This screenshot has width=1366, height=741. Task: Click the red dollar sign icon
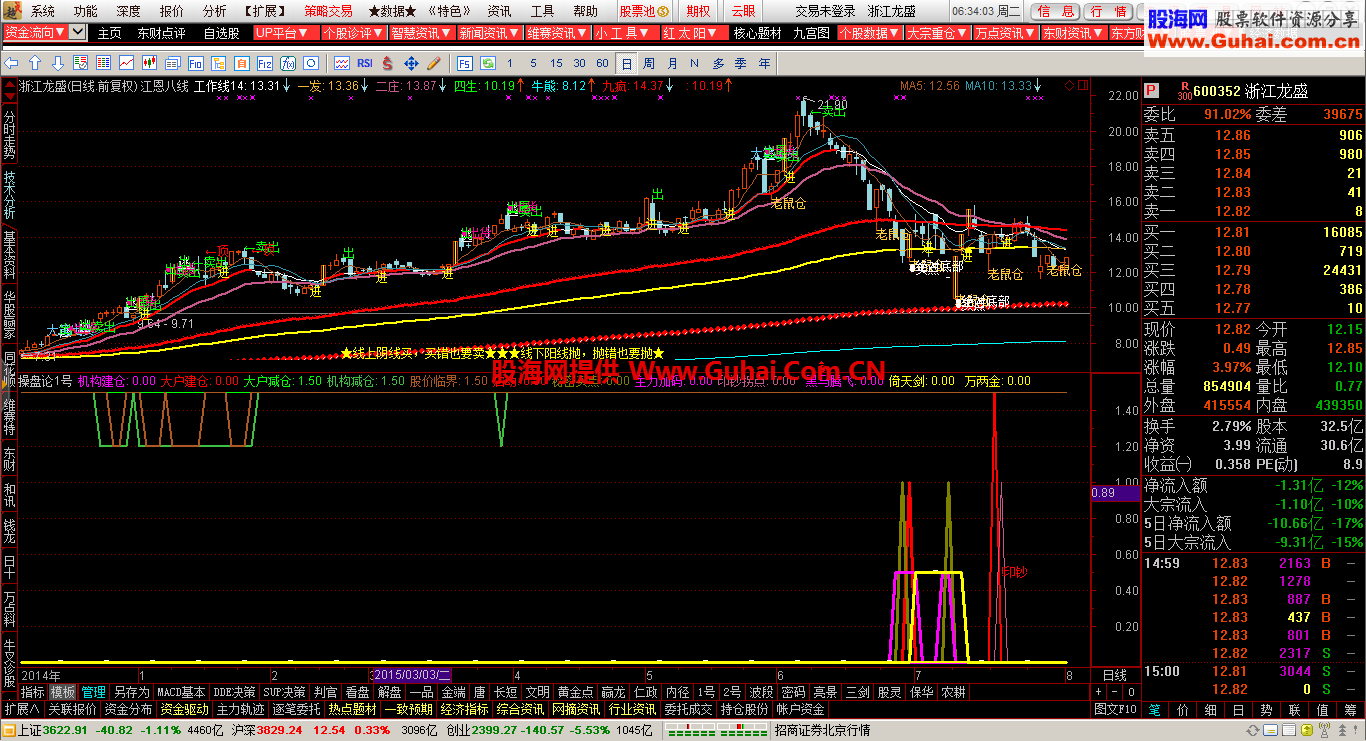(x=388, y=63)
